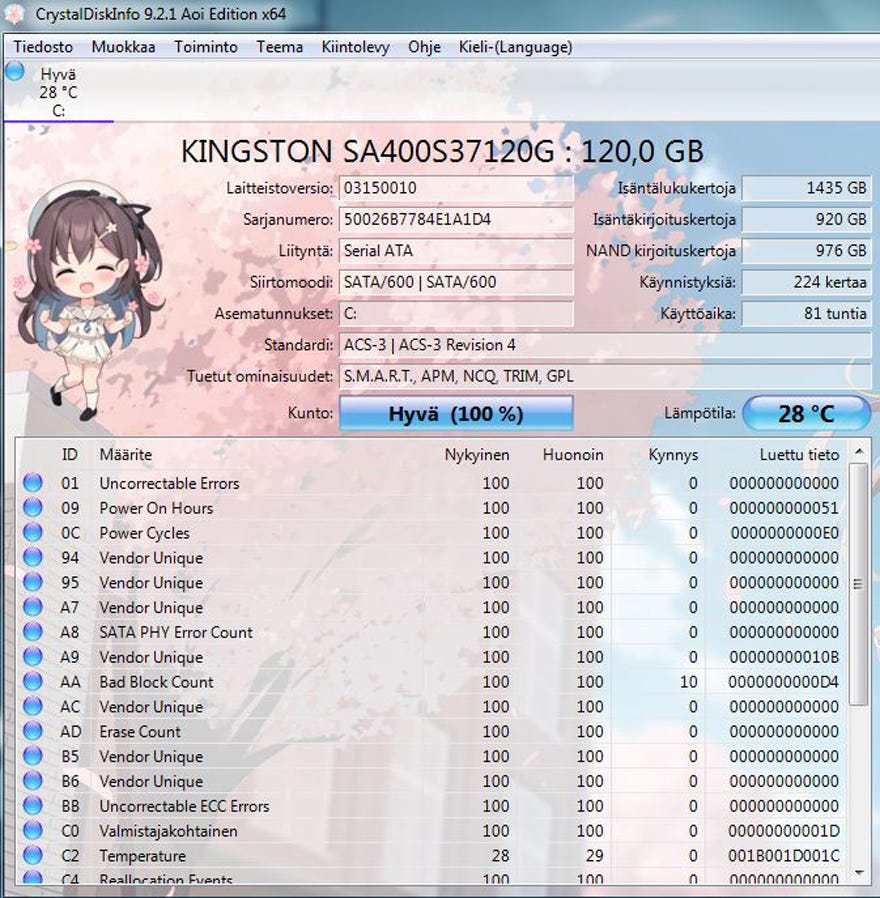
Task: Click the status orb for Uncorrectable ECC Errors row
Action: [33, 805]
